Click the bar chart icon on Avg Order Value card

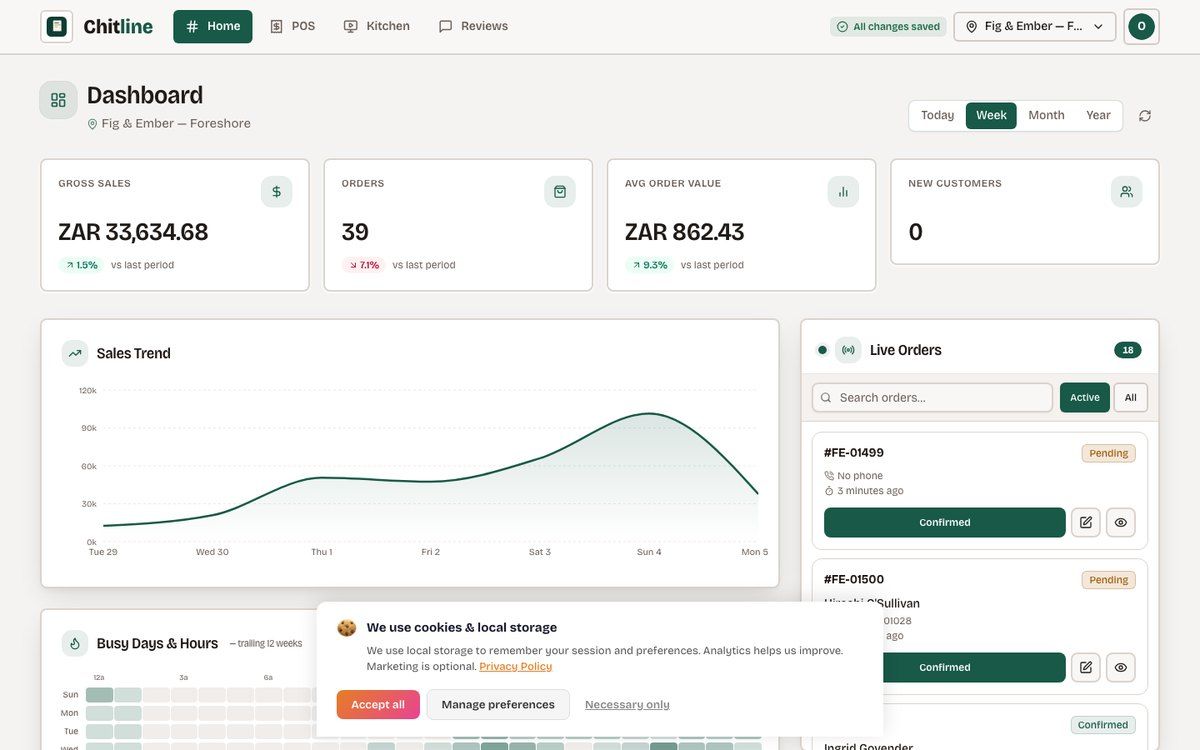click(843, 192)
